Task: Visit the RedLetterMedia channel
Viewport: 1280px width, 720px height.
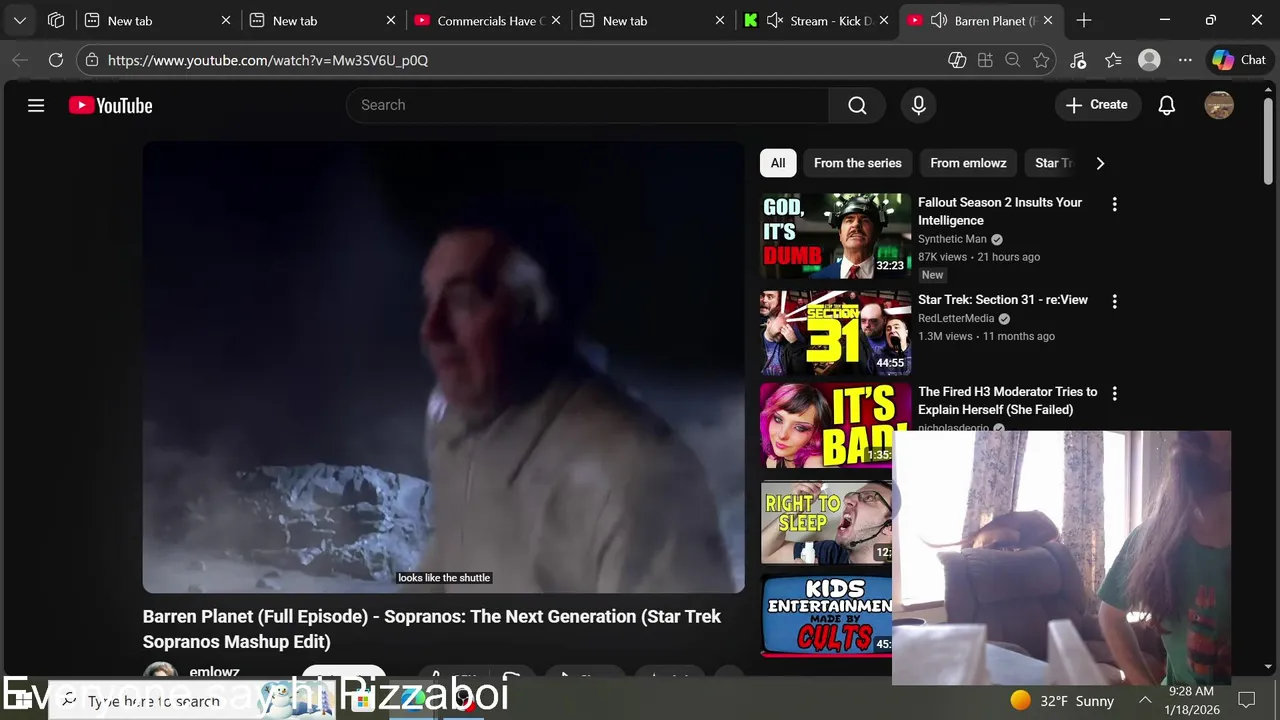Action: (956, 319)
